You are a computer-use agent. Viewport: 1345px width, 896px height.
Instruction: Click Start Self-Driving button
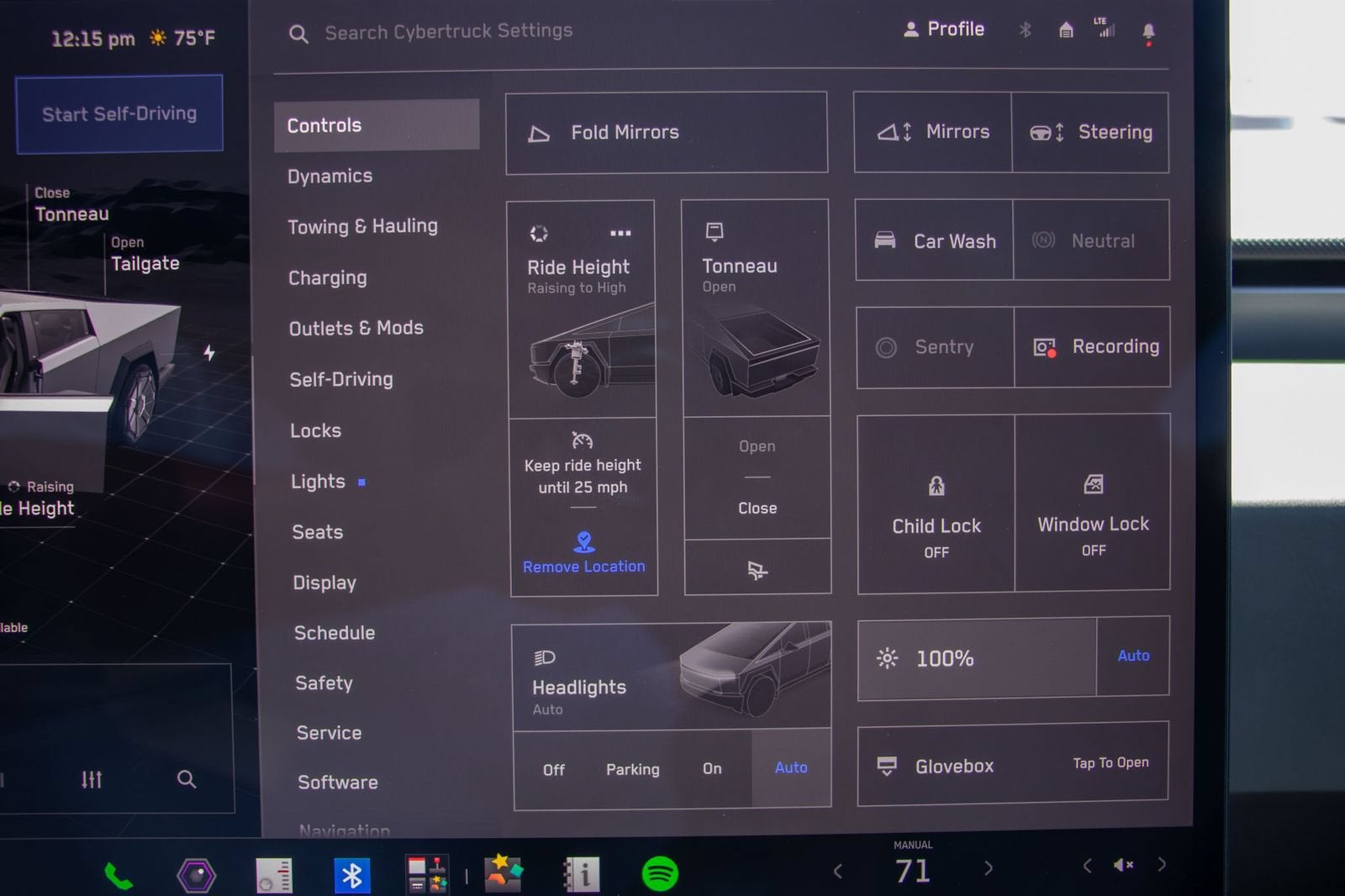tap(119, 114)
